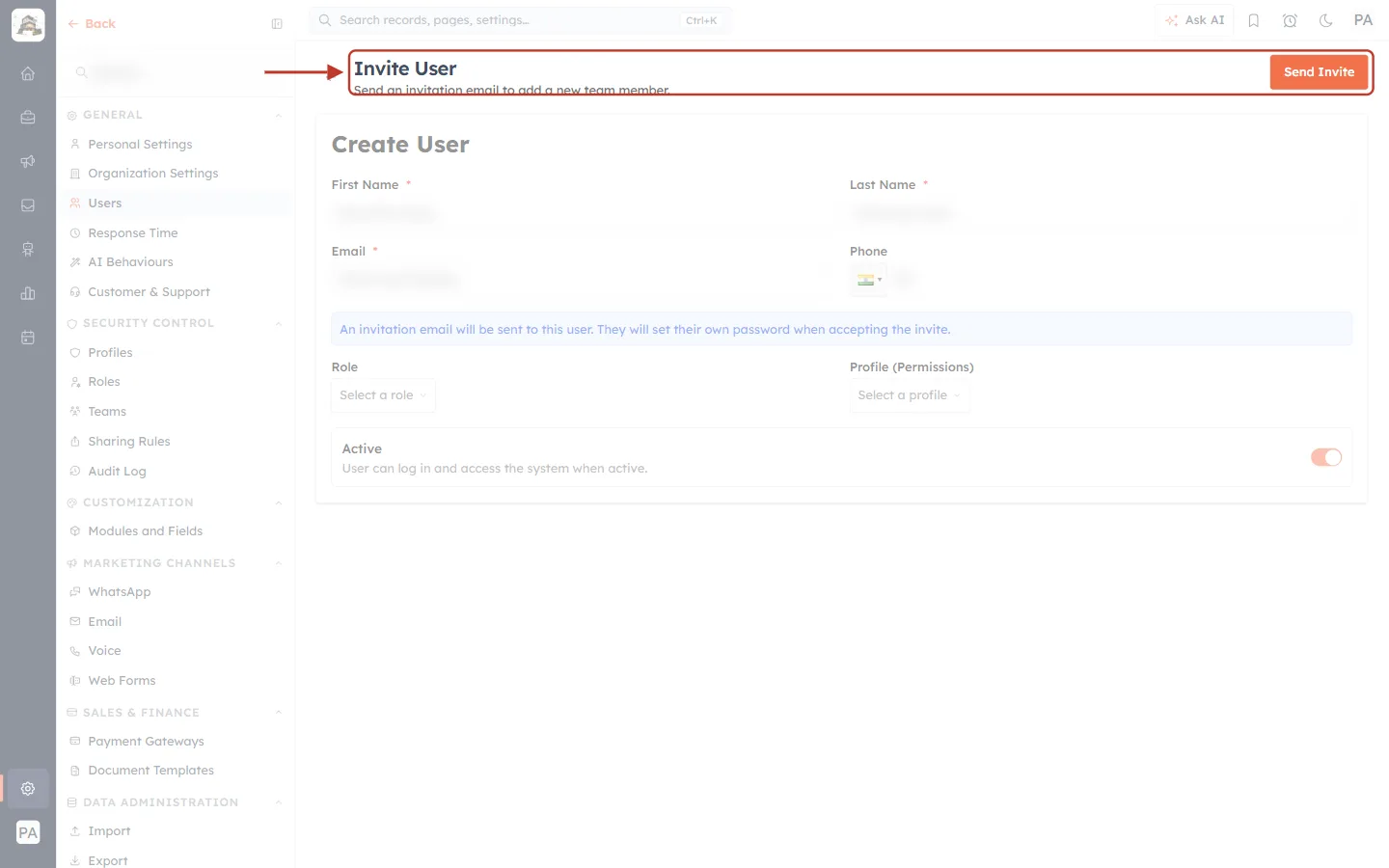This screenshot has height=868, width=1389.
Task: Open the PA avatar at bottom left
Action: pos(28,832)
